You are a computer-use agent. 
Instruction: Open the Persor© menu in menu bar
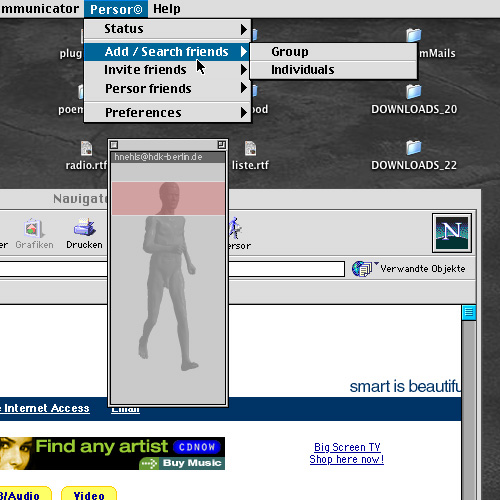[x=116, y=9]
